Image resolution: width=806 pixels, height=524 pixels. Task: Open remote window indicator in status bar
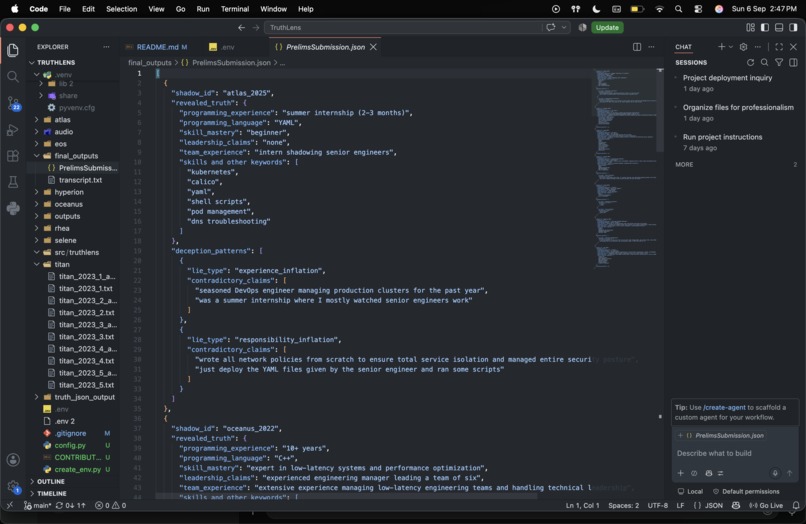[x=10, y=505]
